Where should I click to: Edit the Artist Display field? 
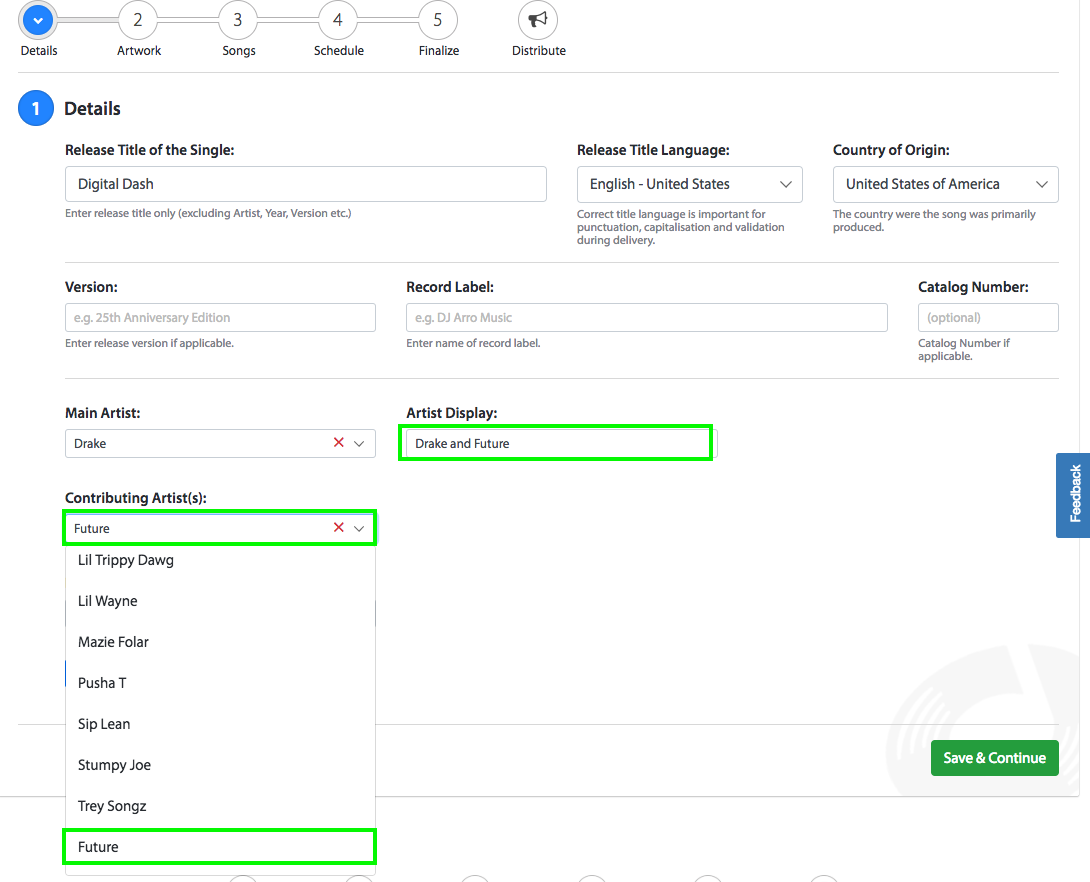pos(561,443)
